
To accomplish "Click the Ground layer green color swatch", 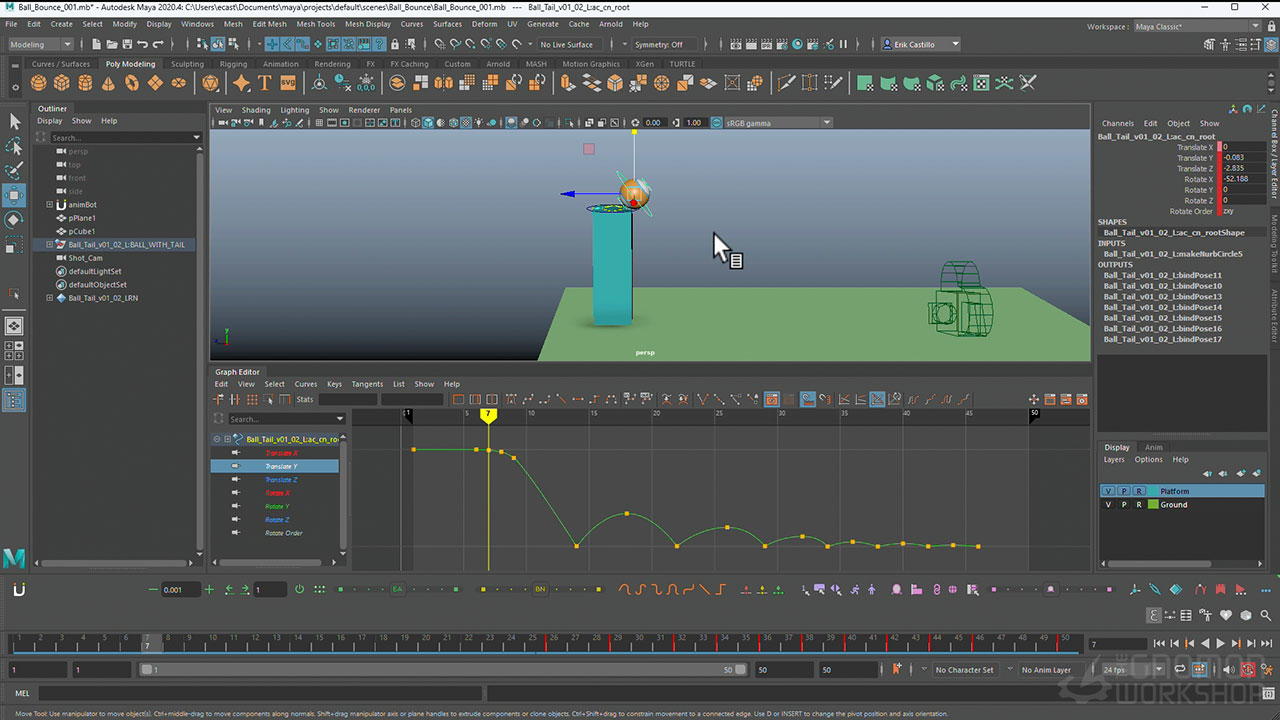I will point(1152,505).
